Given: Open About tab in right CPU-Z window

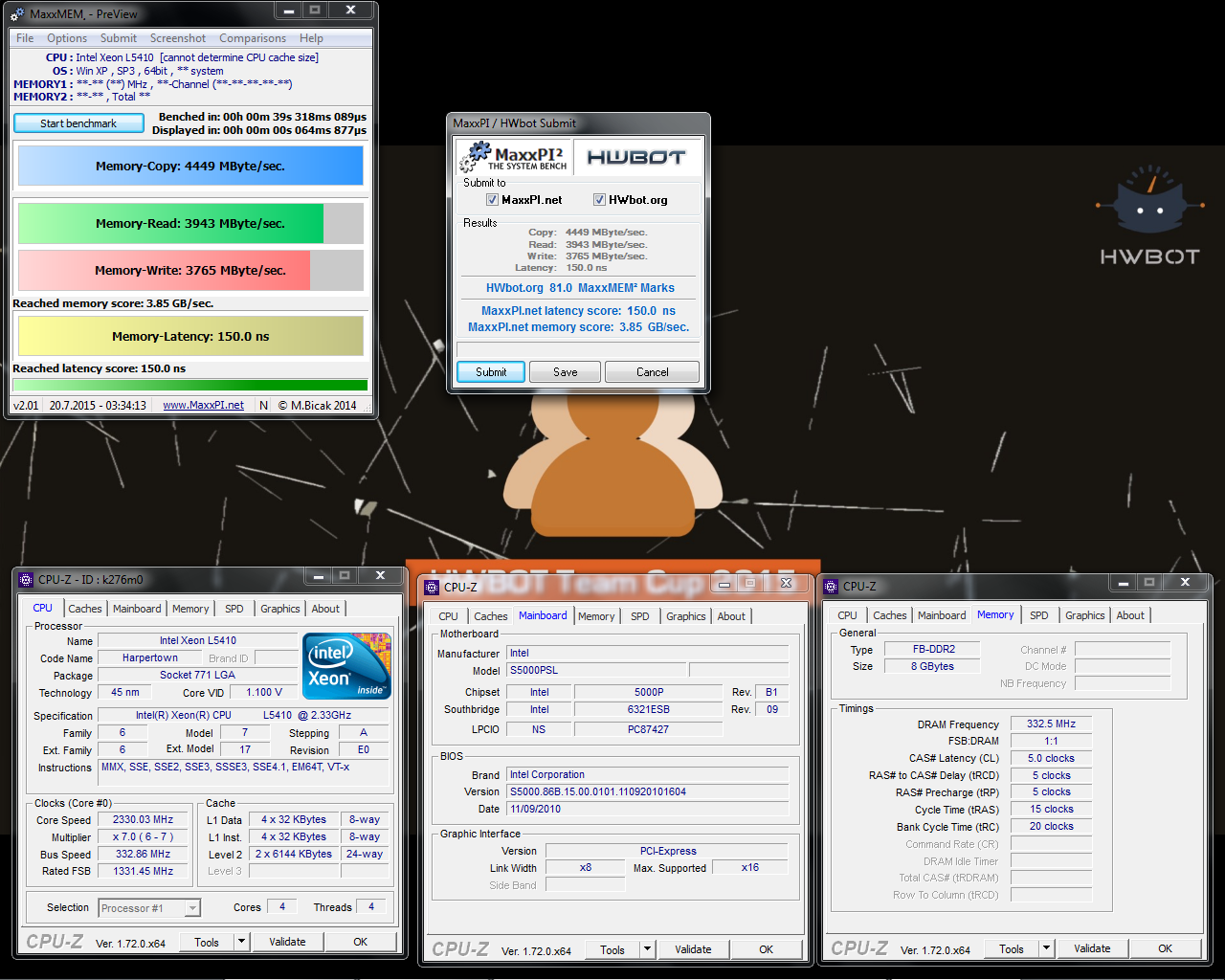Looking at the screenshot, I should 1130,615.
